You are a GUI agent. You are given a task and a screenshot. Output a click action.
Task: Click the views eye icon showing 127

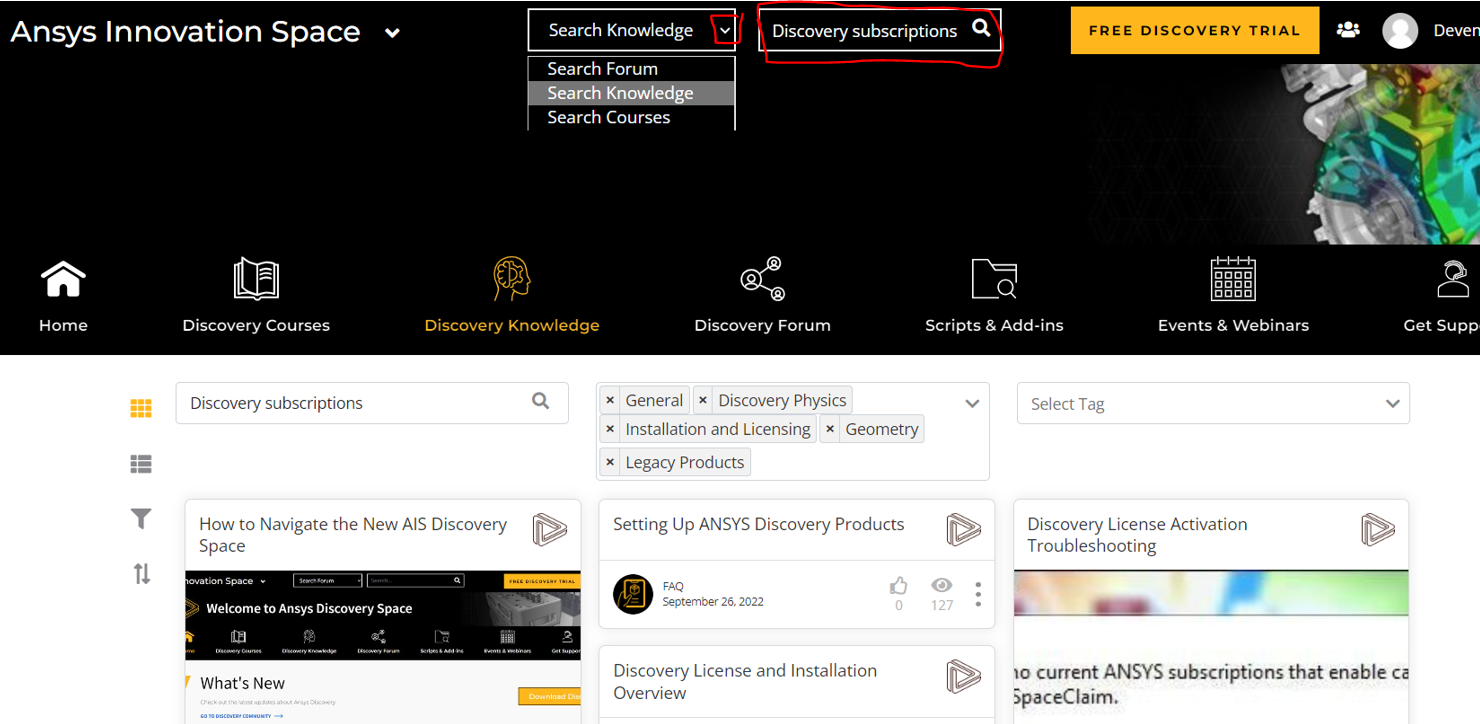click(941, 586)
